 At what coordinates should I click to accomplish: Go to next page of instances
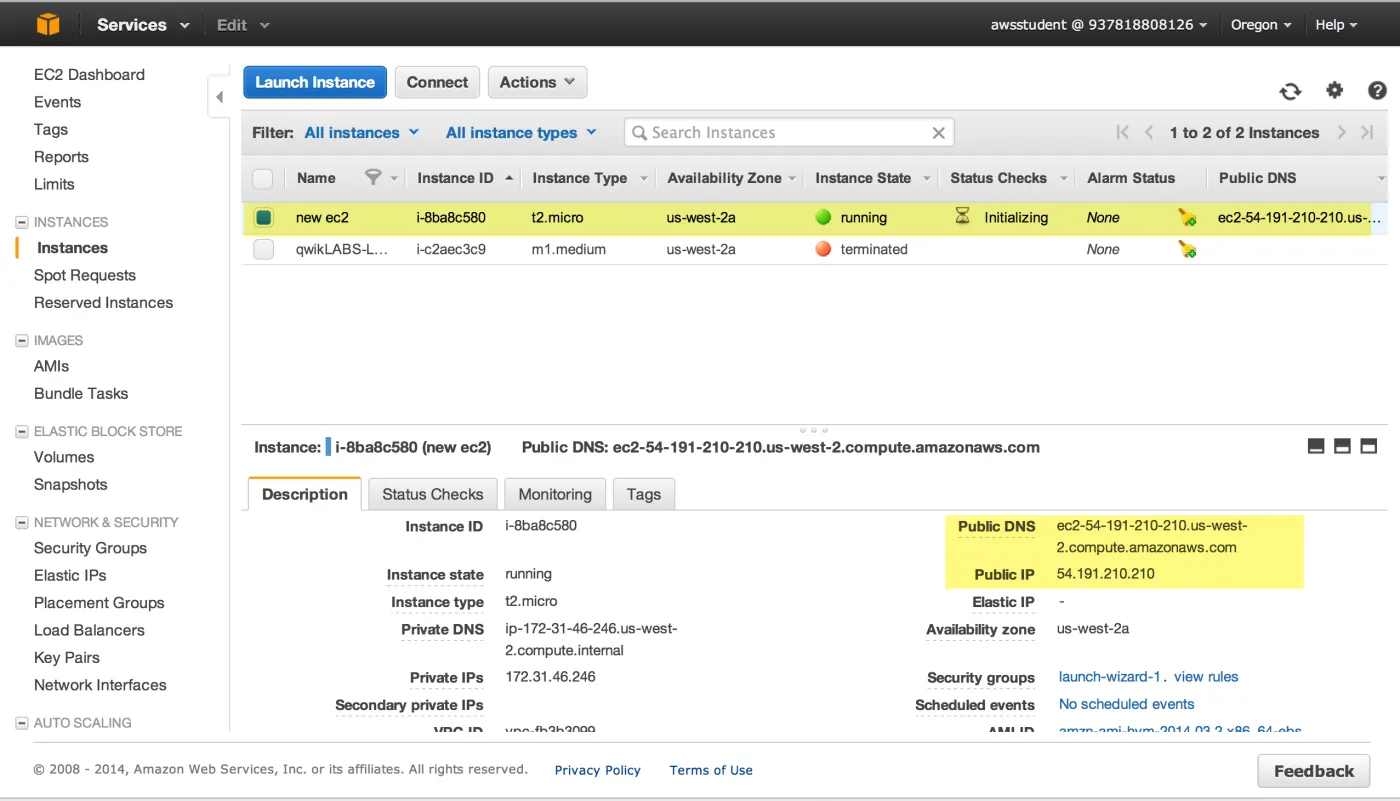click(x=1341, y=132)
